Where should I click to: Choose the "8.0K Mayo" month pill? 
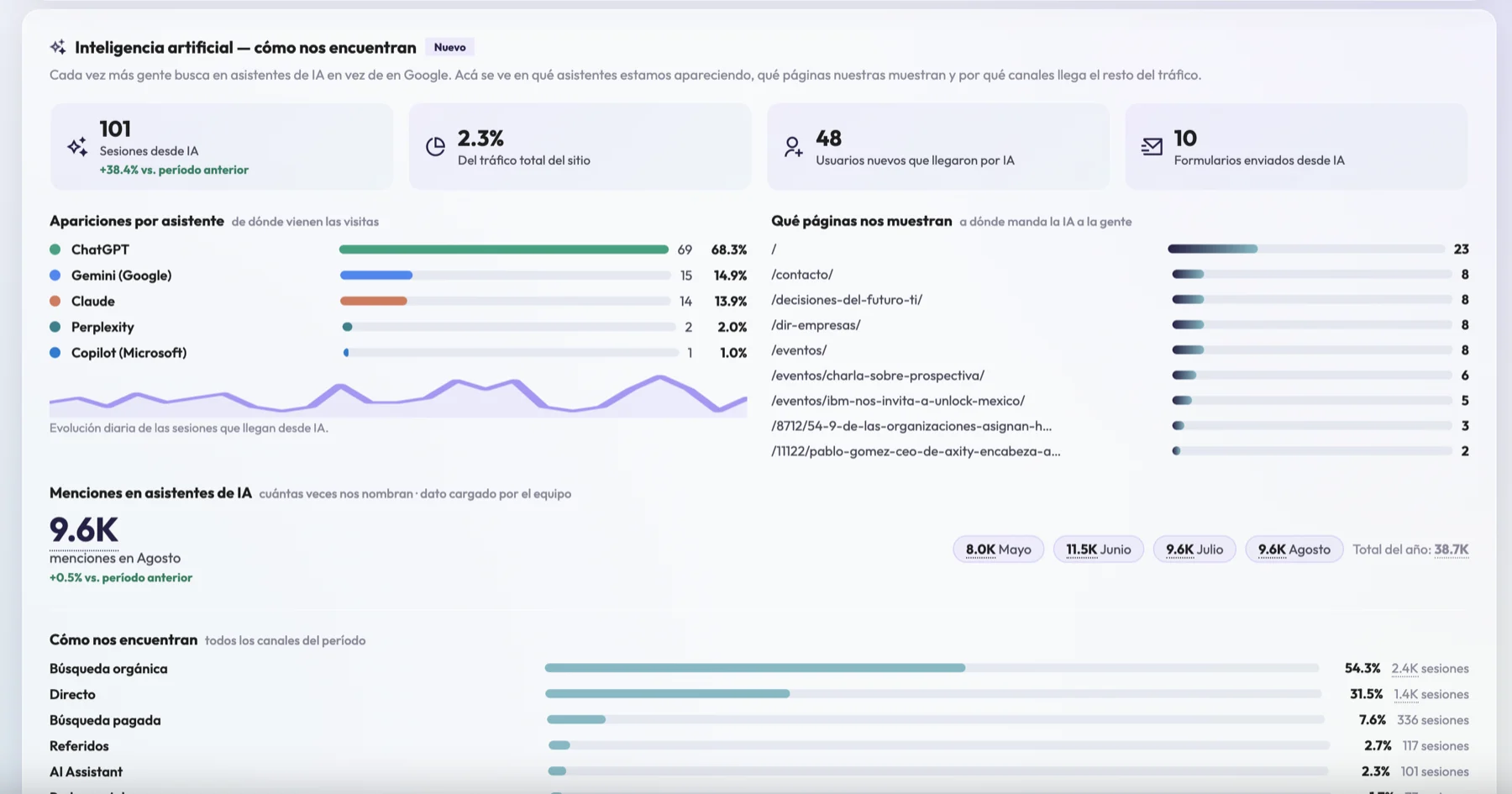[998, 549]
